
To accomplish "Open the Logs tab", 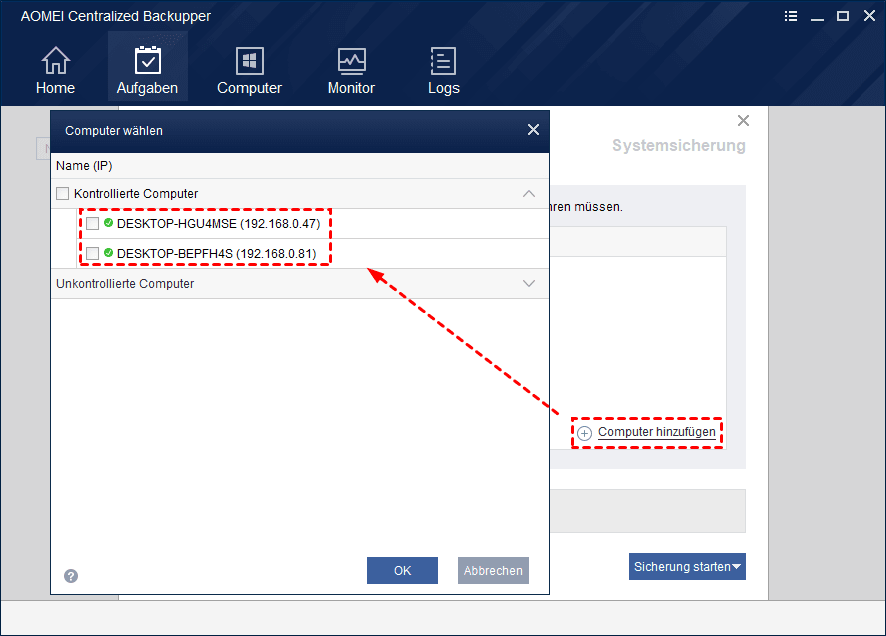I will point(444,70).
